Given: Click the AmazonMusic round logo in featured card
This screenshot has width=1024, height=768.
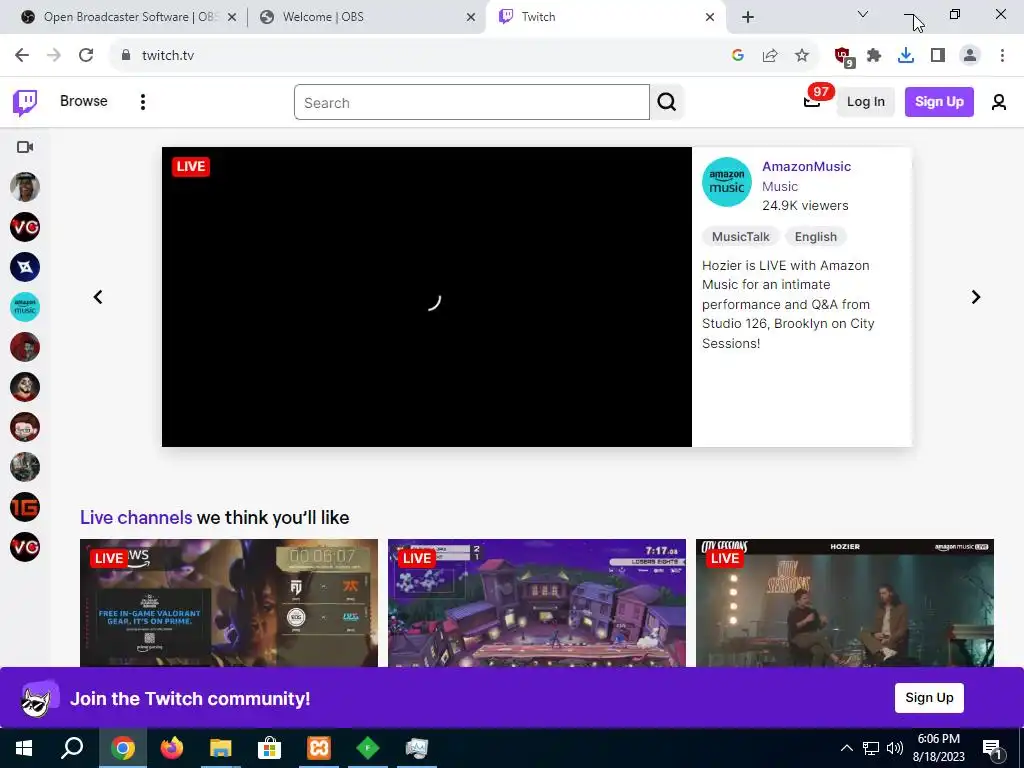Looking at the screenshot, I should click(727, 182).
